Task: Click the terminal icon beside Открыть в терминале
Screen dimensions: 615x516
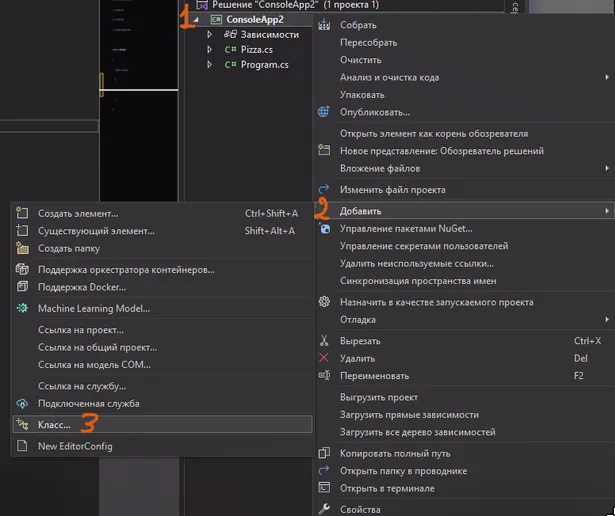Action: (324, 488)
